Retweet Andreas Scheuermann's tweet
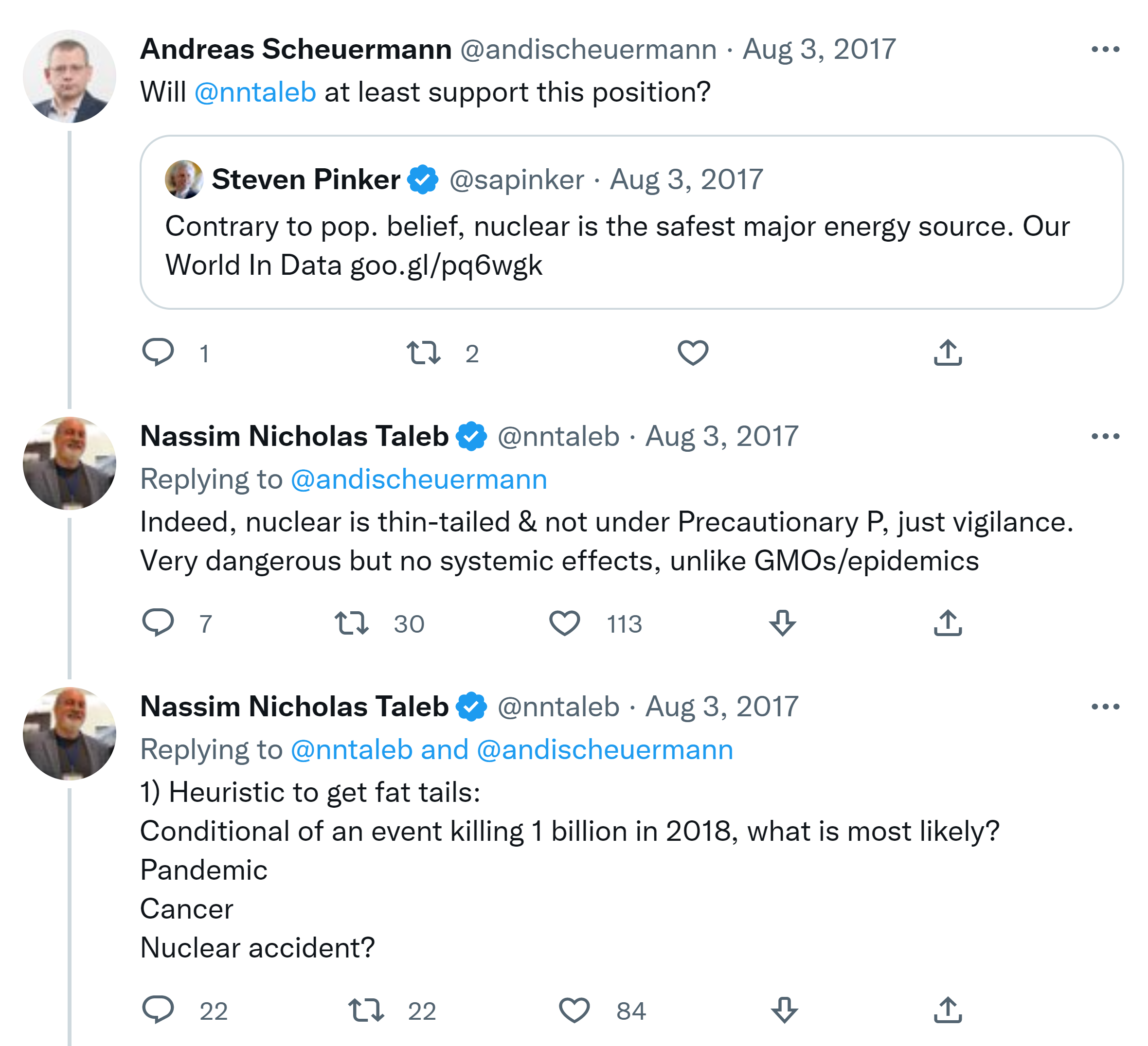Screen dimensions: 1148x1046 [423, 353]
